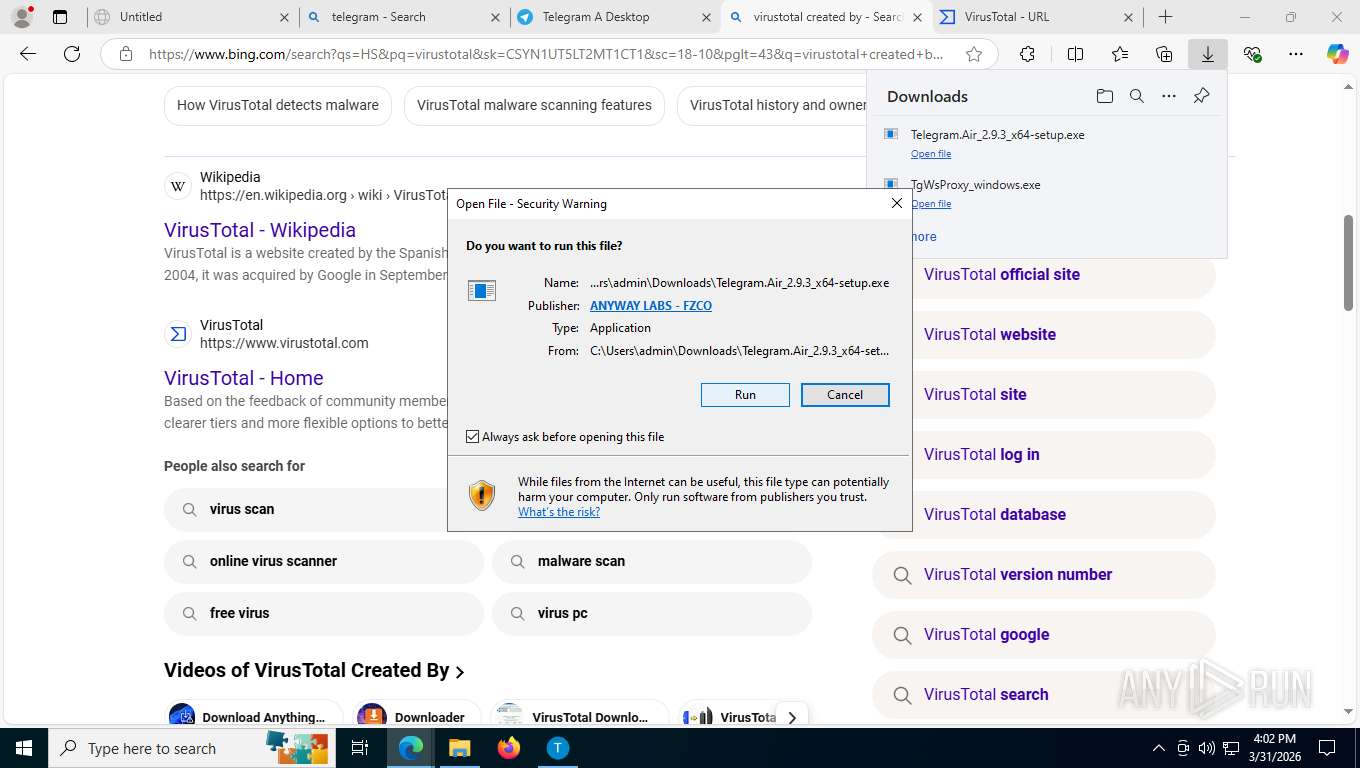The width and height of the screenshot is (1360, 768).
Task: Uncheck Always ask before opening this file
Action: pos(473,437)
